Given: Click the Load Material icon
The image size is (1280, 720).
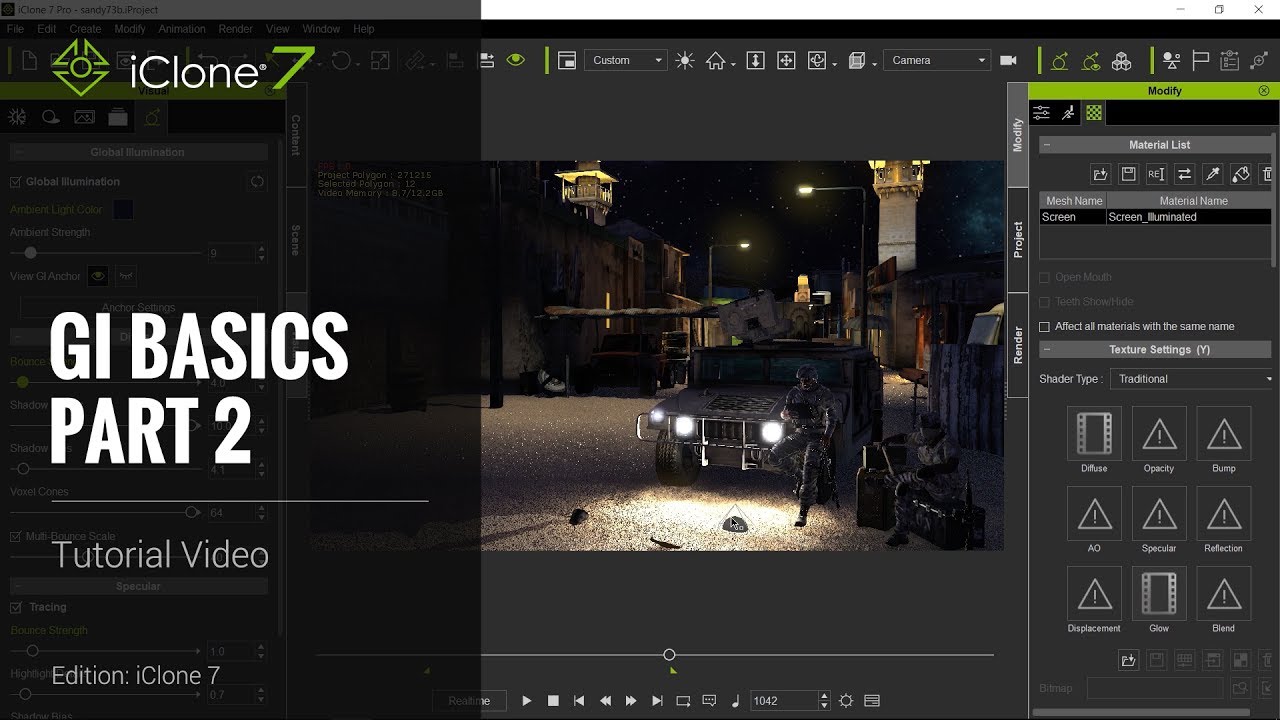Looking at the screenshot, I should [1100, 174].
